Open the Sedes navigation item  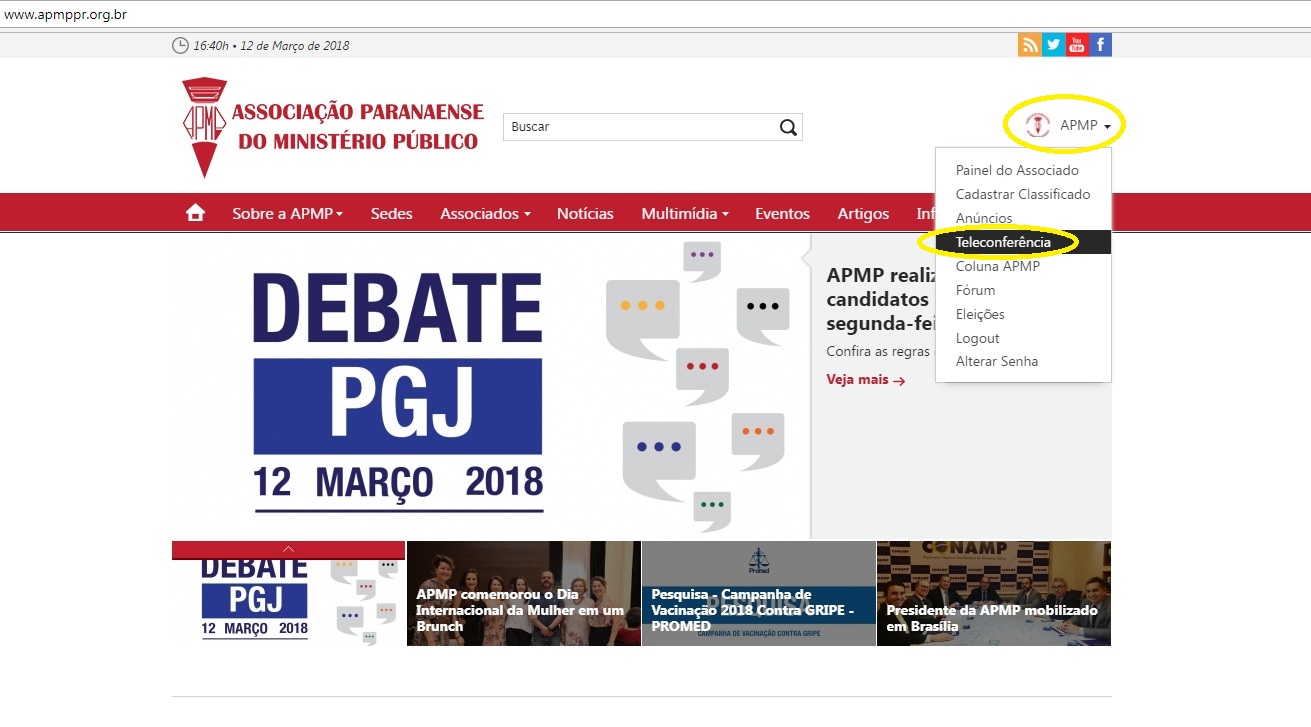pos(391,213)
